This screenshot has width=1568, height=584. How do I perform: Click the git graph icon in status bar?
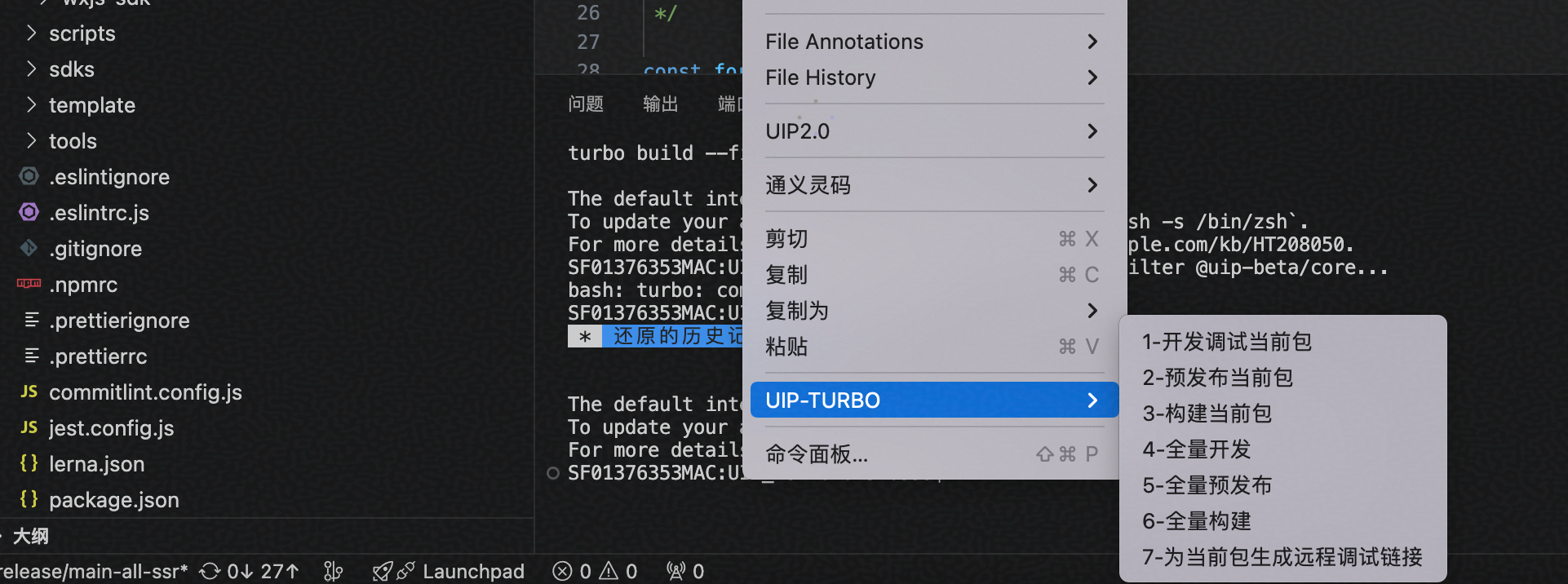(333, 571)
